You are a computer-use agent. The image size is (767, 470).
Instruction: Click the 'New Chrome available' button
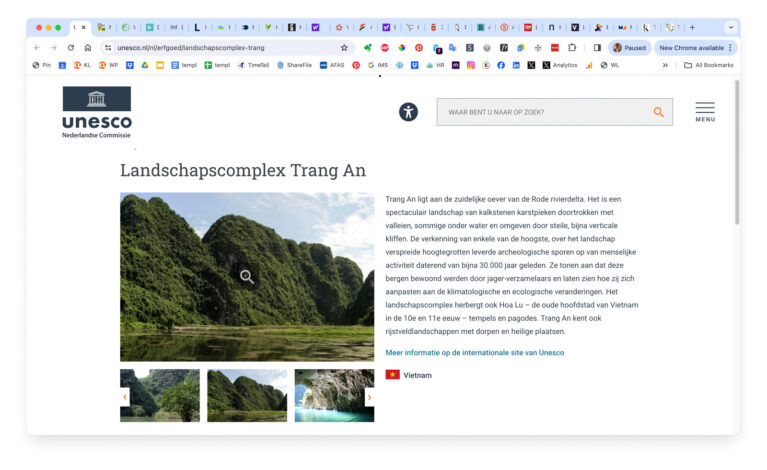695,47
